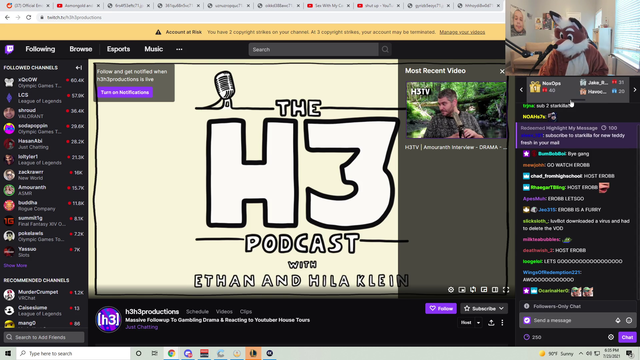
Task: Open pokelawls followed channel
Action: coord(44,236)
